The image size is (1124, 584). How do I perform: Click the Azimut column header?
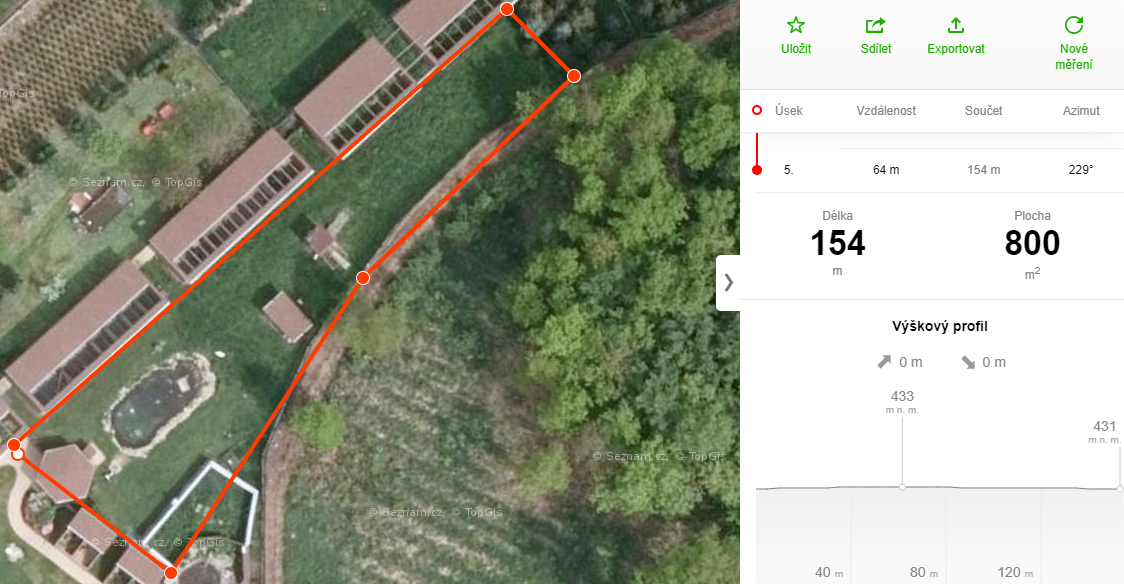(x=1081, y=110)
